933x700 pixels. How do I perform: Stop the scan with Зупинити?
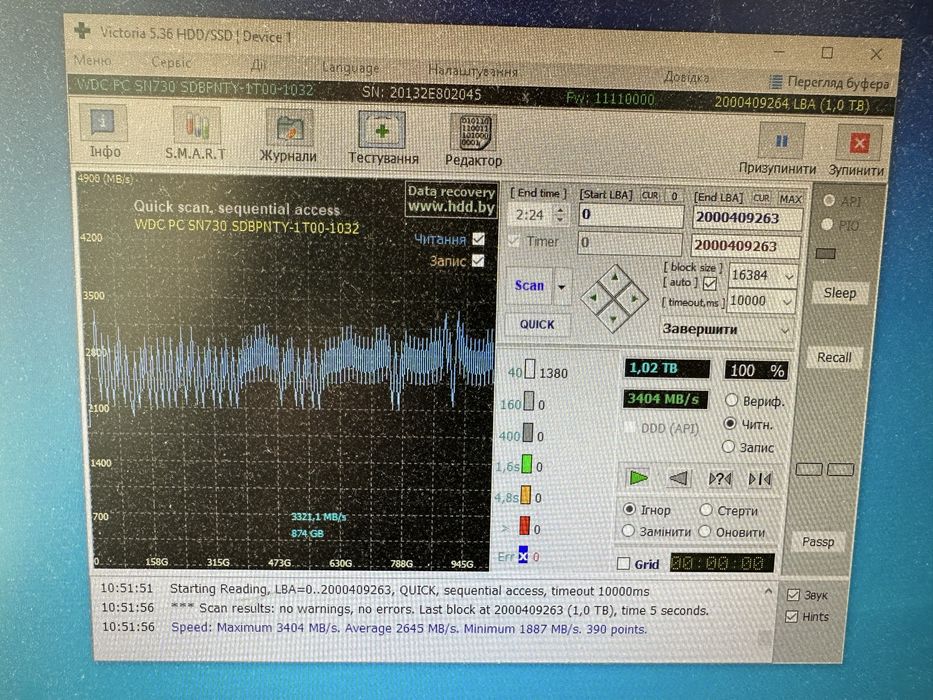tap(857, 151)
